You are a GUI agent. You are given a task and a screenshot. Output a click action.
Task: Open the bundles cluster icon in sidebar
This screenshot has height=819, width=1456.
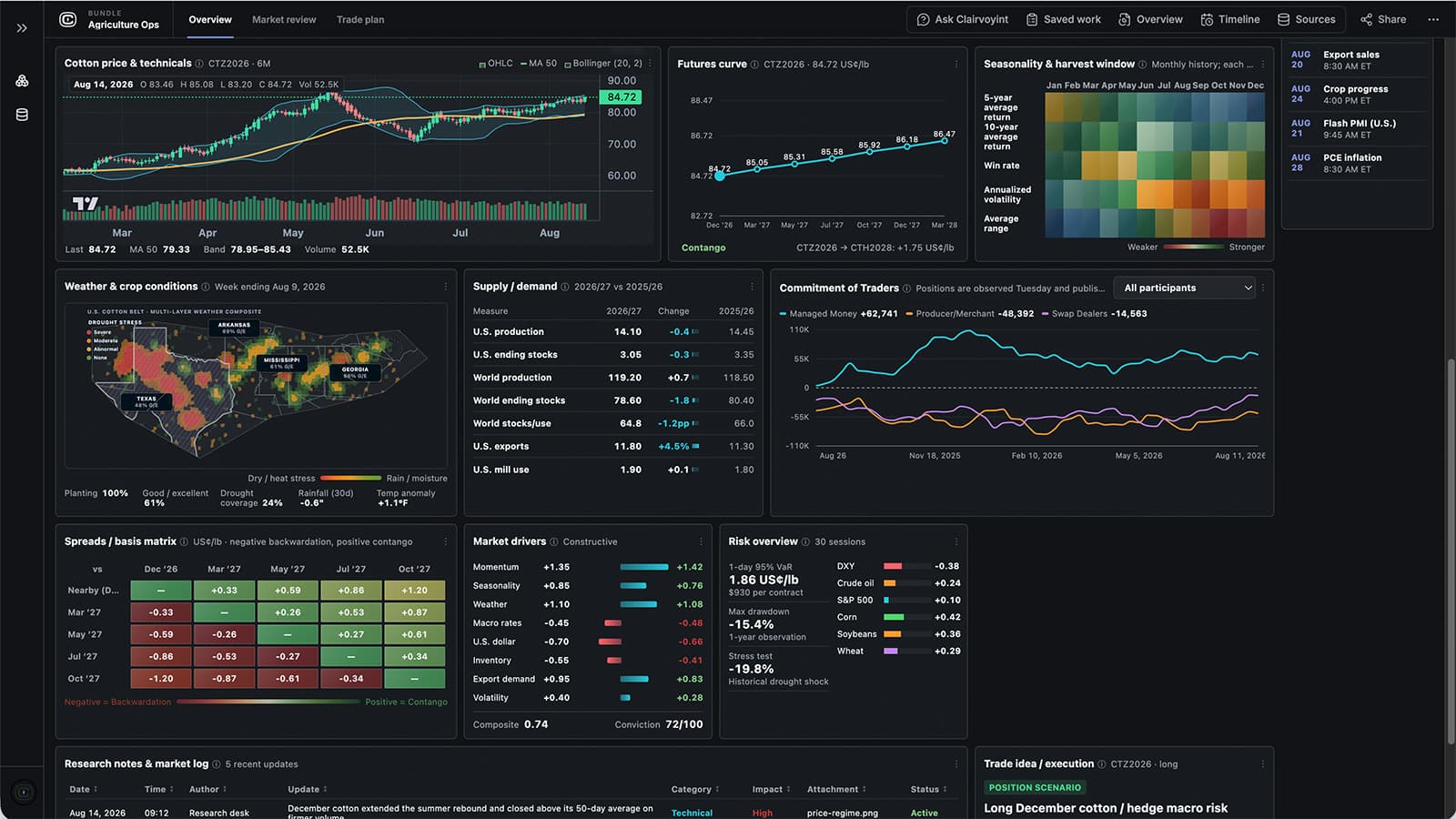point(22,81)
